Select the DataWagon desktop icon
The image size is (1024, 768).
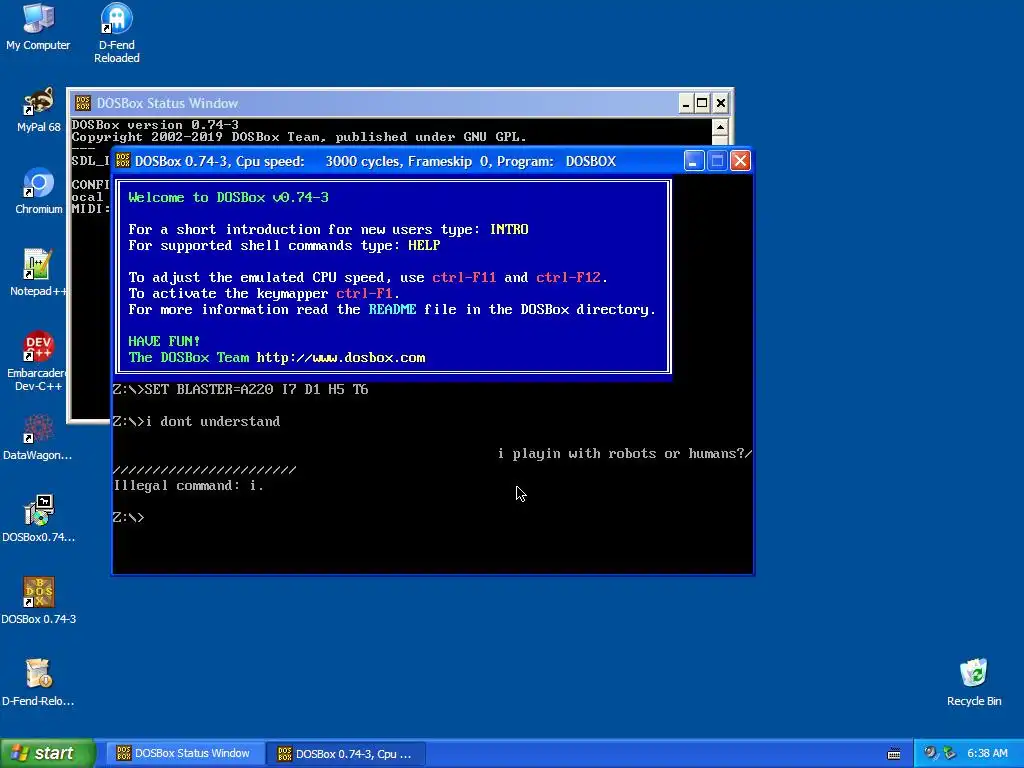(38, 438)
